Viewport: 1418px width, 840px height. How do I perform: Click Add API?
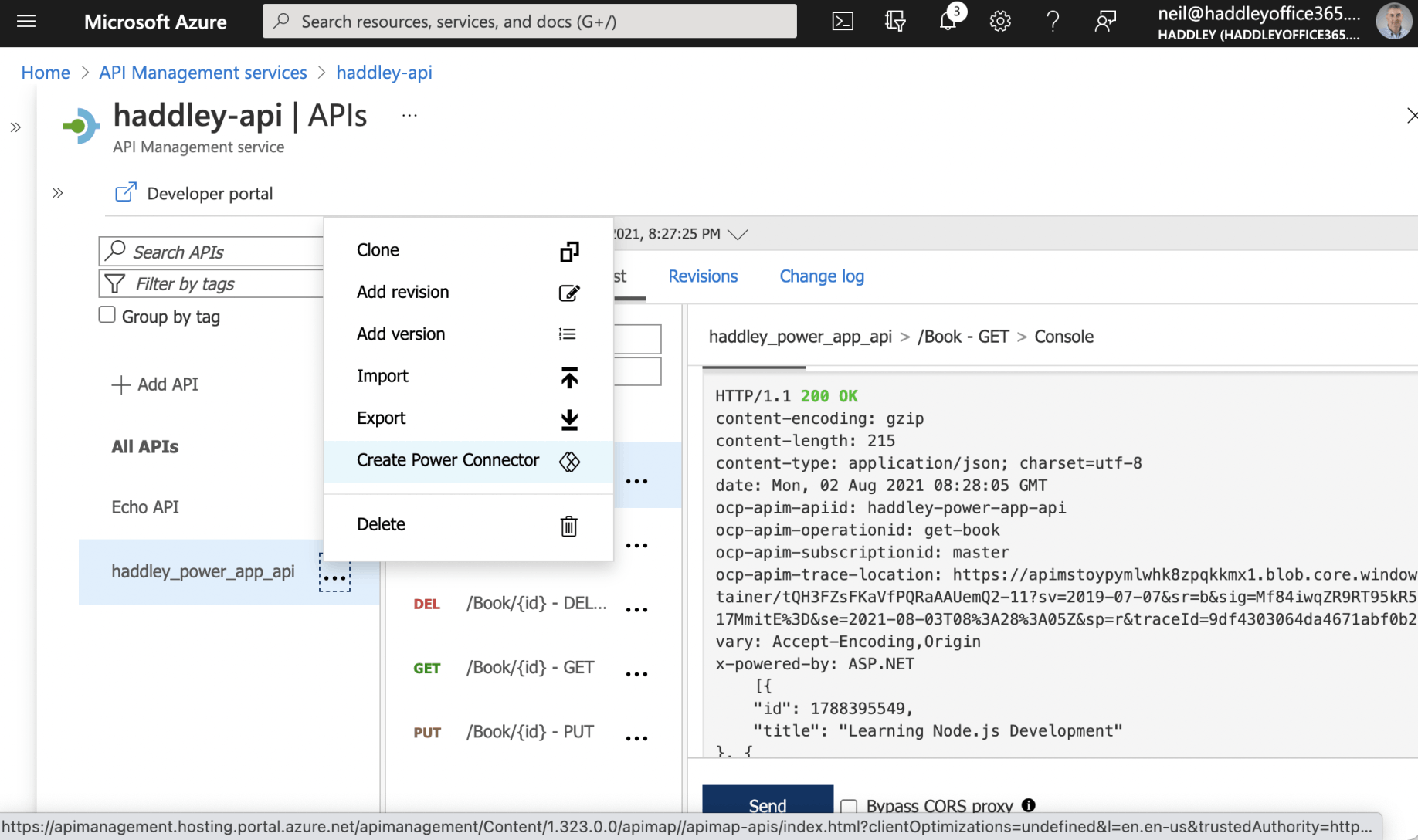pyautogui.click(x=155, y=384)
